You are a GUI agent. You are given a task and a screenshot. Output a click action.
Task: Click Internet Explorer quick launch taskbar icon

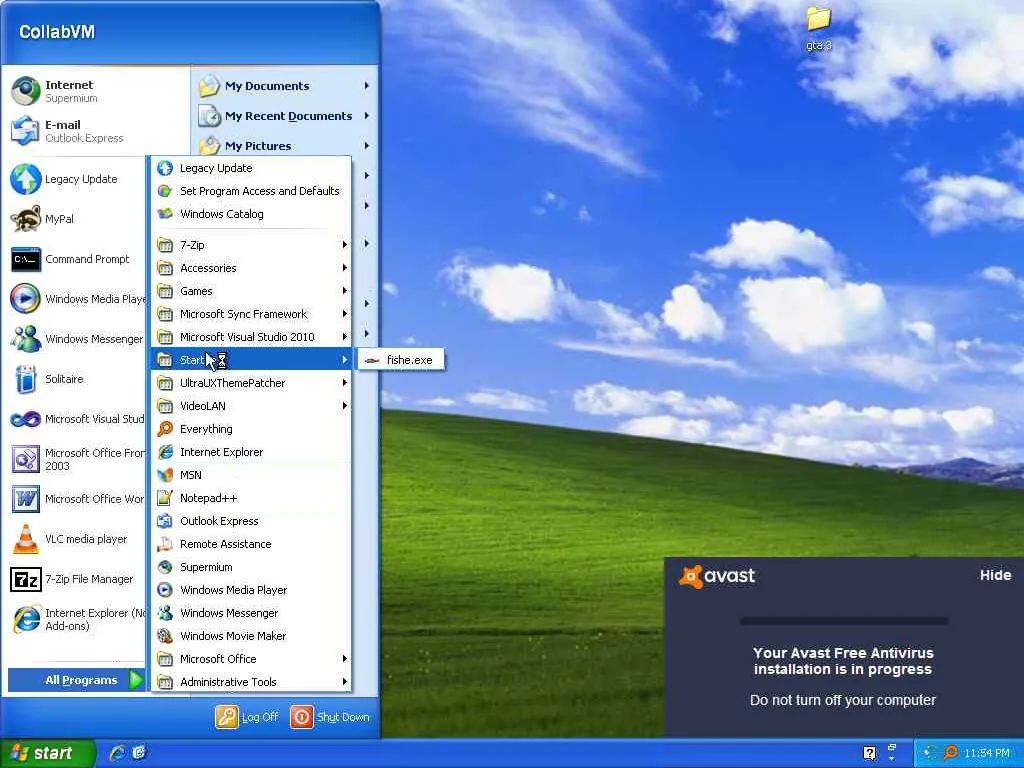118,753
